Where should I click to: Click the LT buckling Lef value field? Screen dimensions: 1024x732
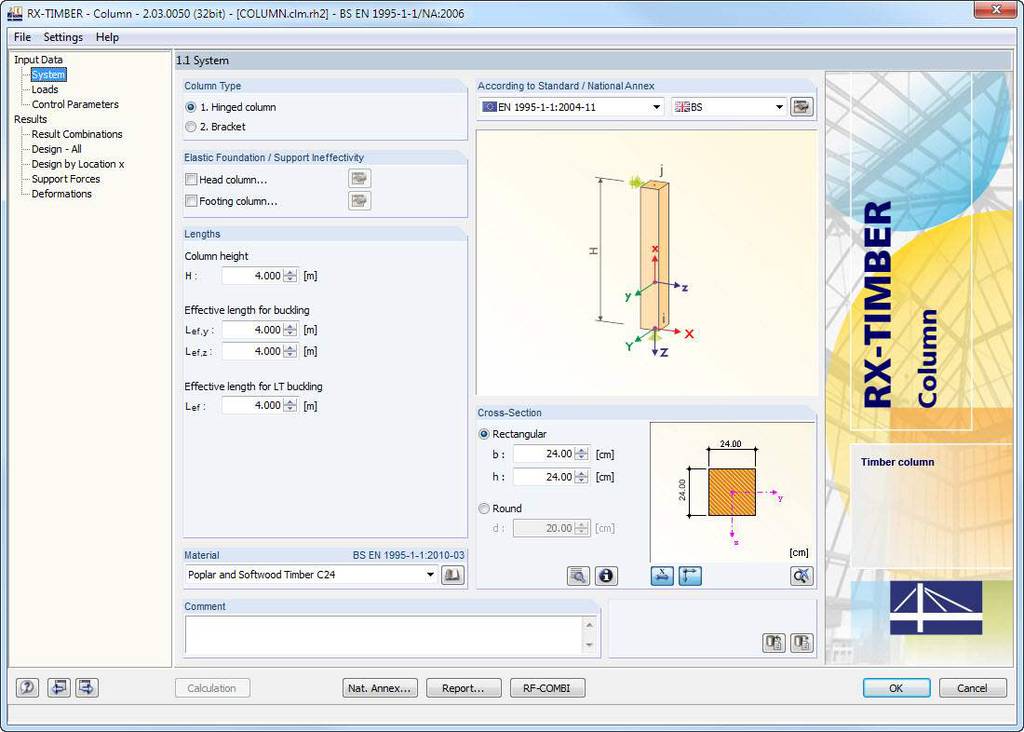click(252, 406)
